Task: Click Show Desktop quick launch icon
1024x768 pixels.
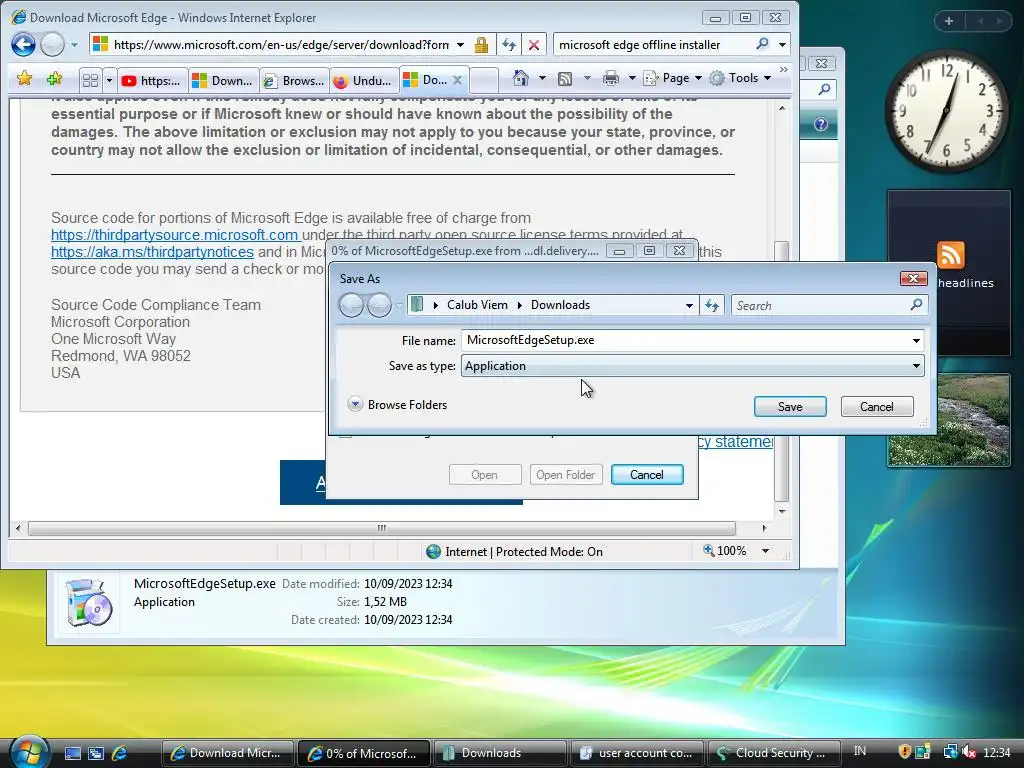Action: click(72, 753)
